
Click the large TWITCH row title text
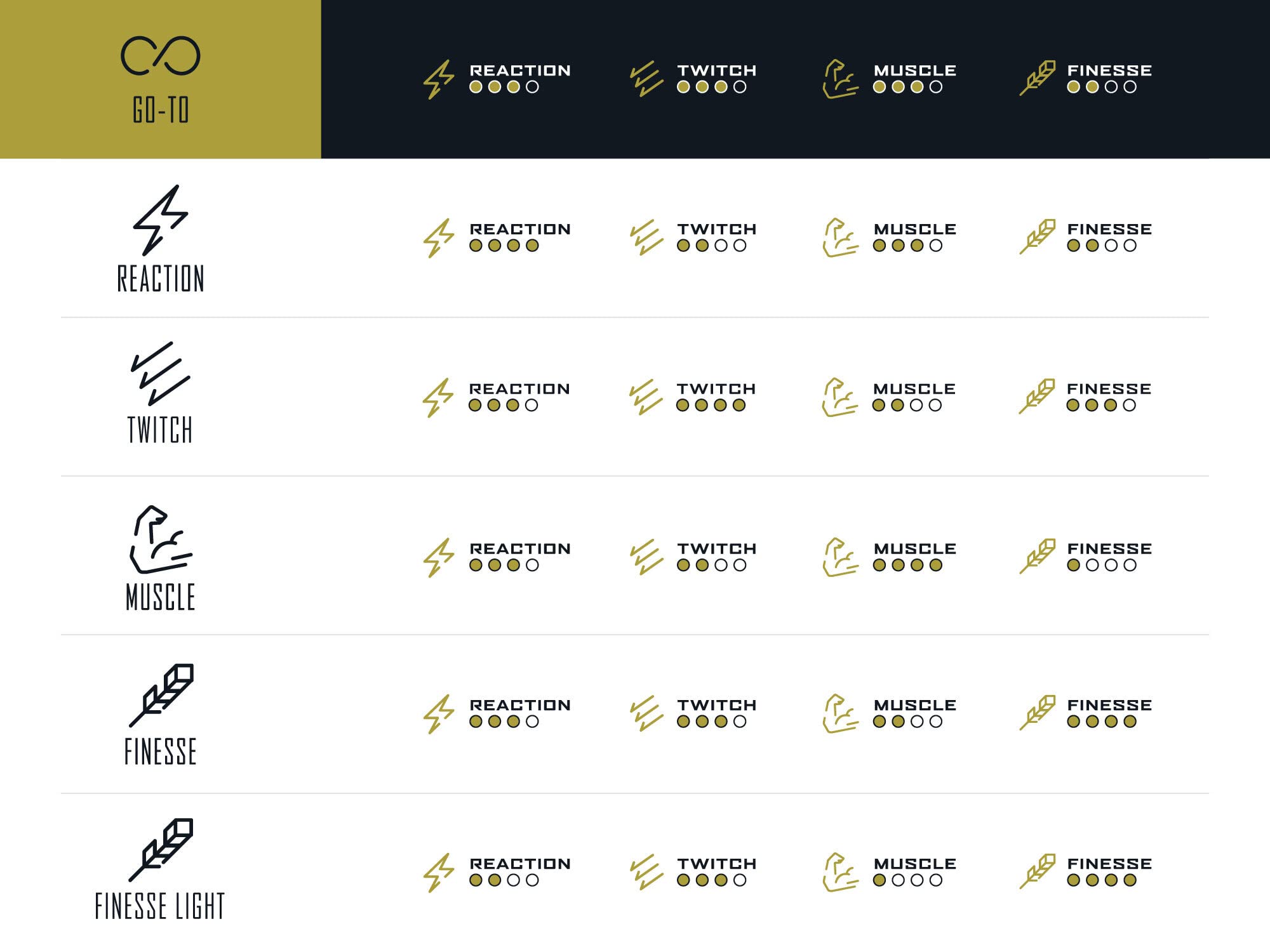tap(160, 430)
